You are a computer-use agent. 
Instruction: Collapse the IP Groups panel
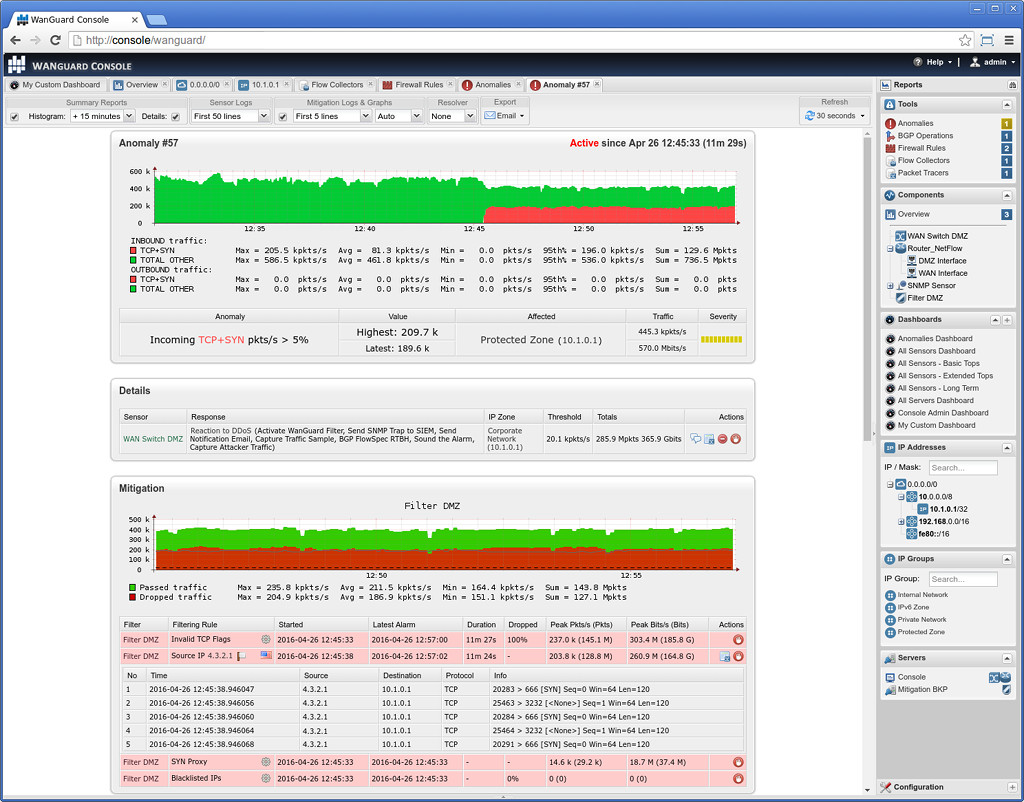click(x=1007, y=559)
